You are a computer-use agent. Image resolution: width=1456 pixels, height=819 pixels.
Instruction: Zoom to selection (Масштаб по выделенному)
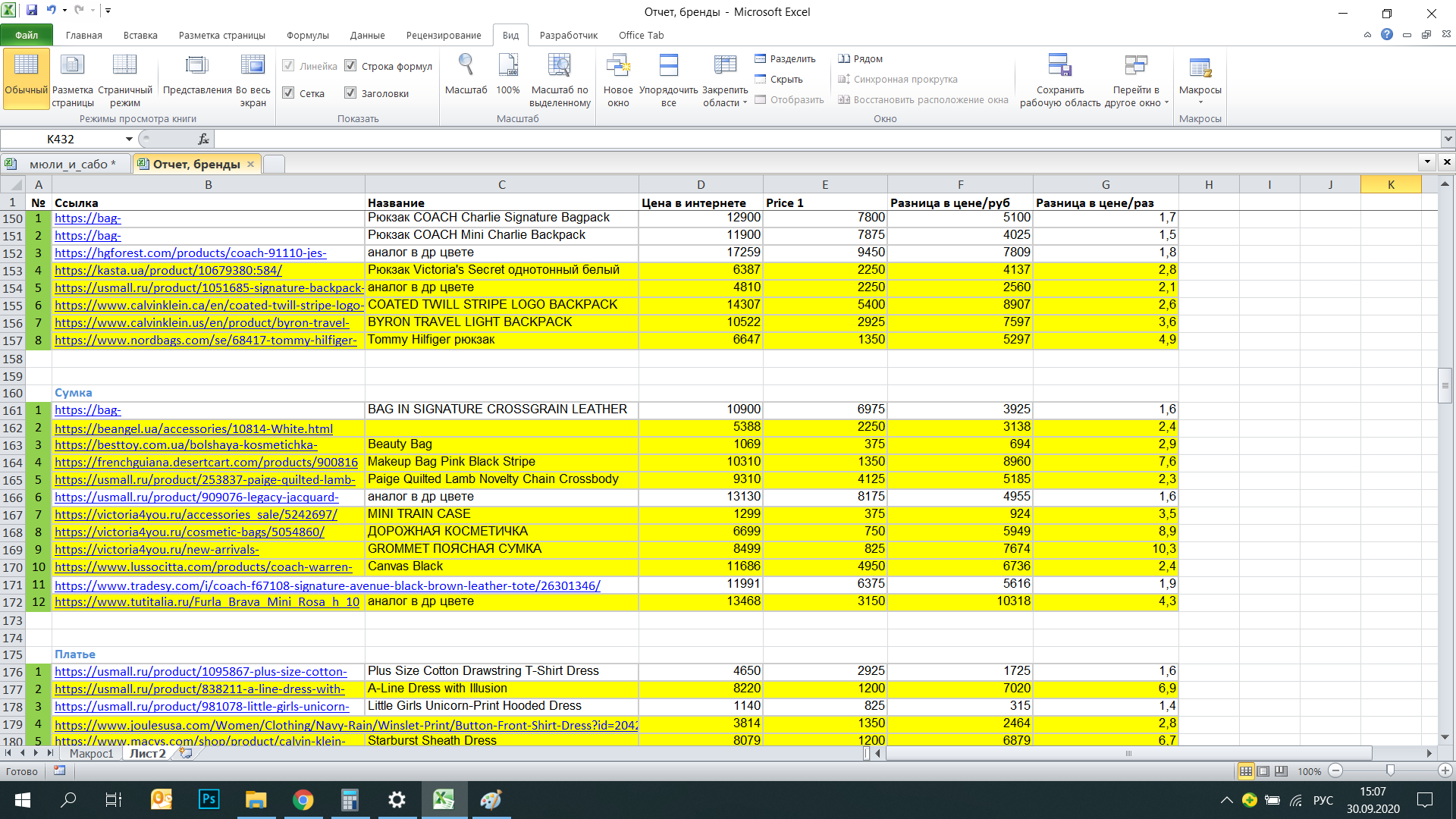[x=560, y=78]
